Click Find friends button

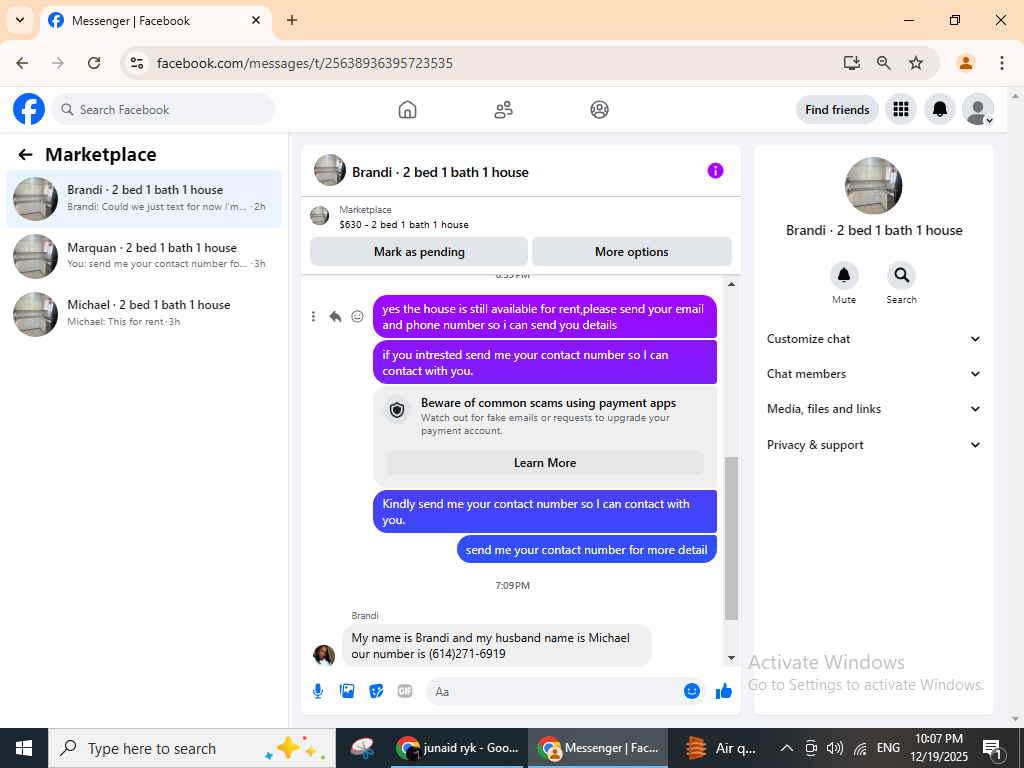coord(837,110)
